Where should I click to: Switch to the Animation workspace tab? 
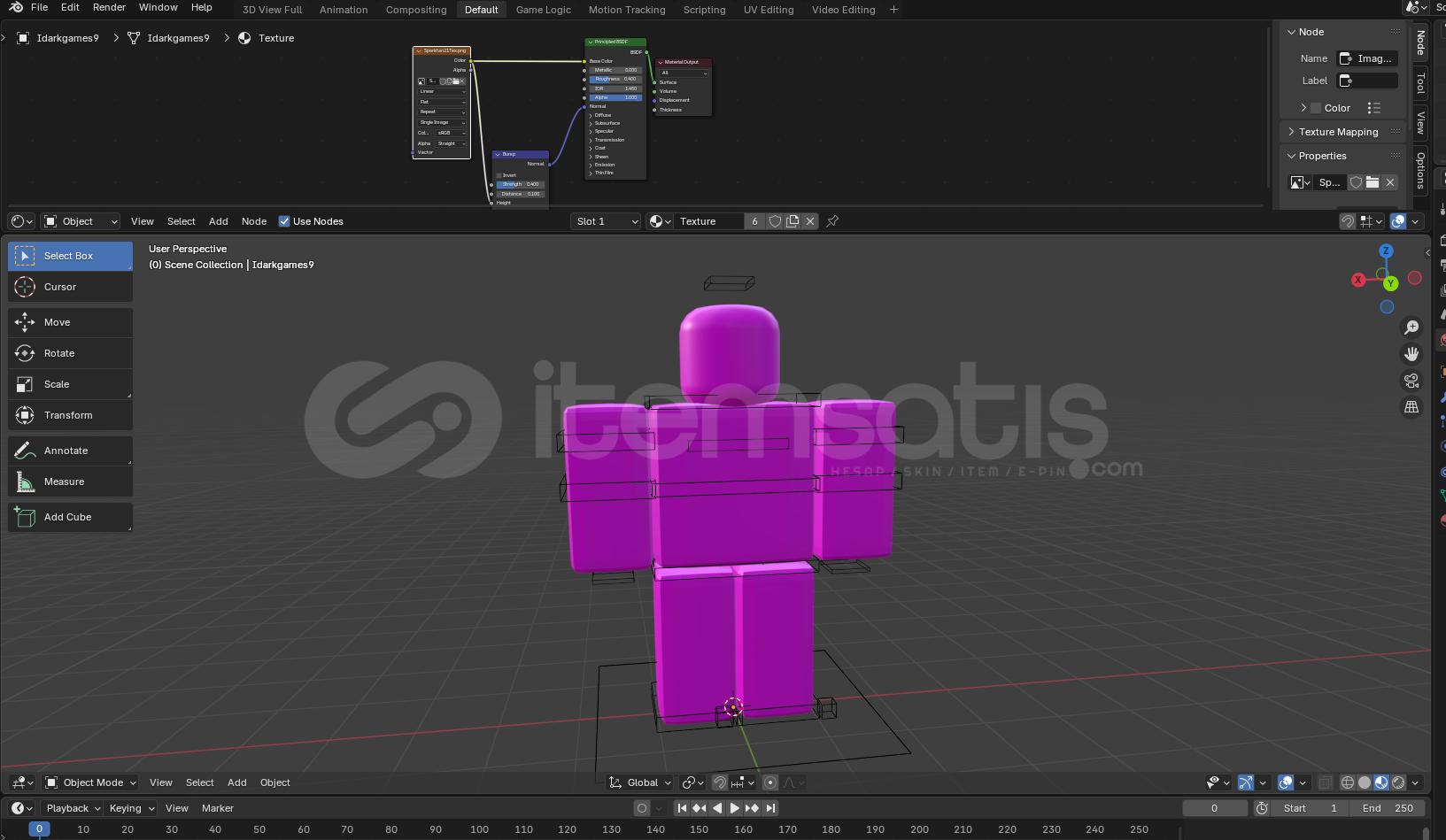tap(344, 10)
